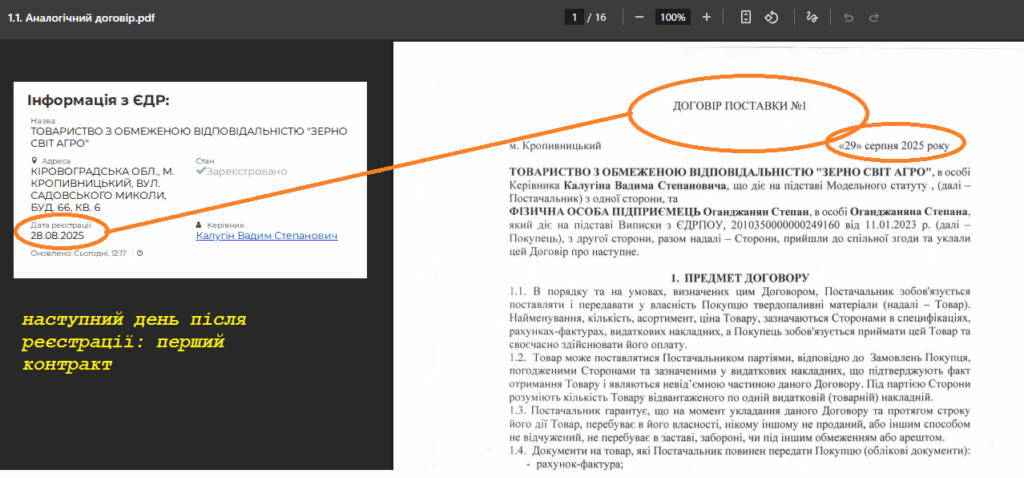This screenshot has height=478, width=1024.
Task: Click the 100% zoom level field
Action: click(673, 18)
